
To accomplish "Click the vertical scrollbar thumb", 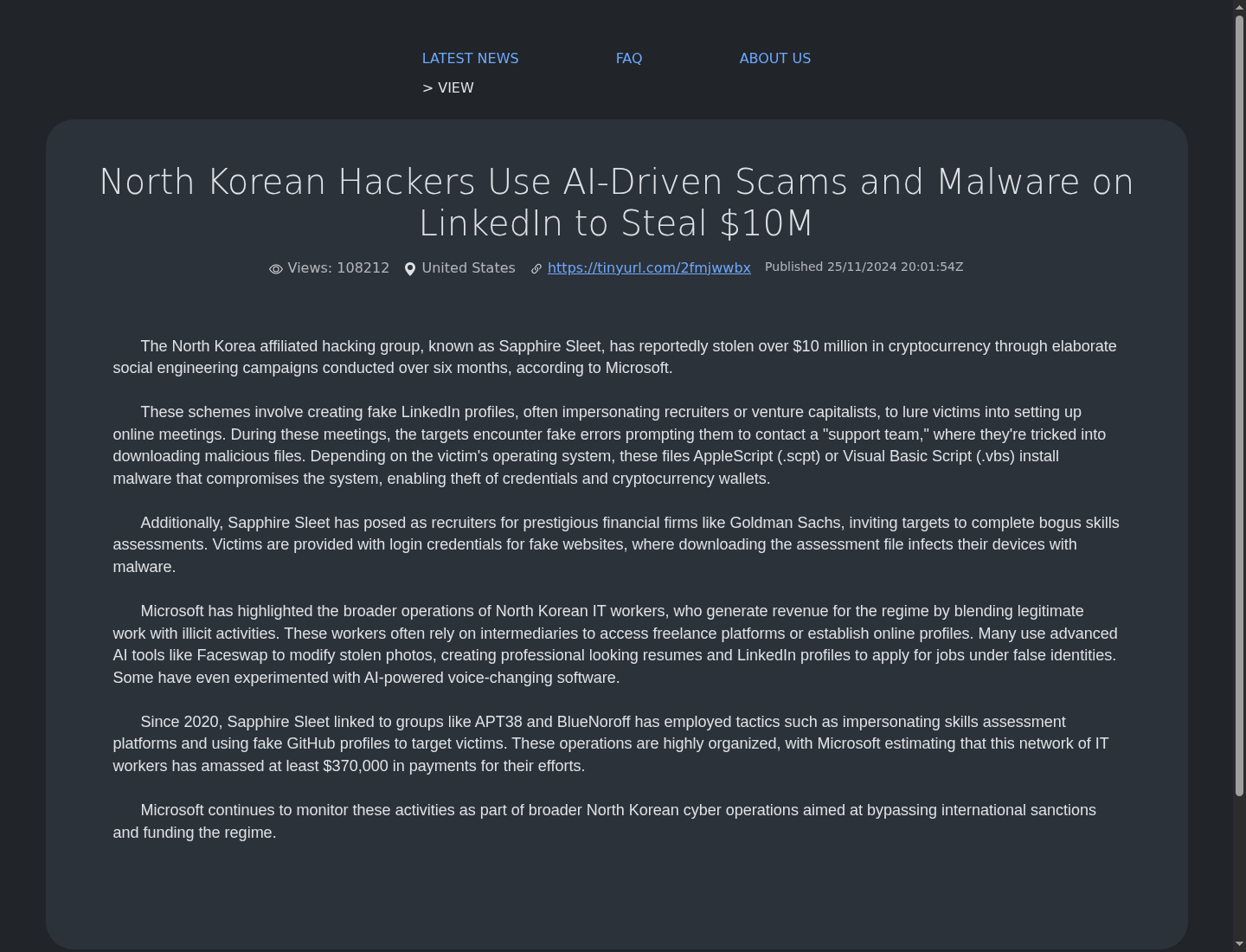I will (1239, 405).
